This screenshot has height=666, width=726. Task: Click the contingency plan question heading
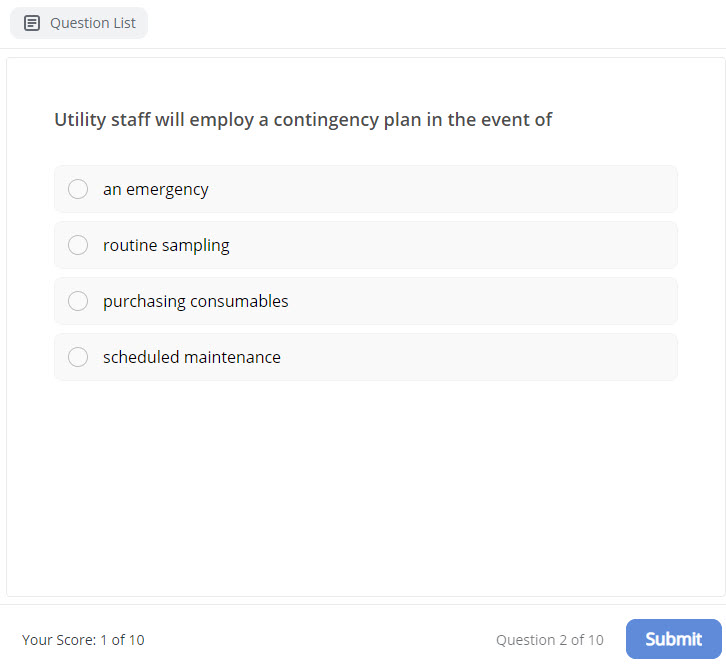[303, 120]
